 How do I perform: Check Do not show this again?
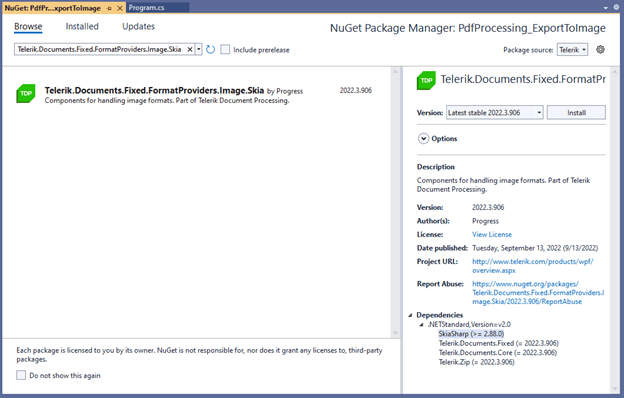coord(21,375)
